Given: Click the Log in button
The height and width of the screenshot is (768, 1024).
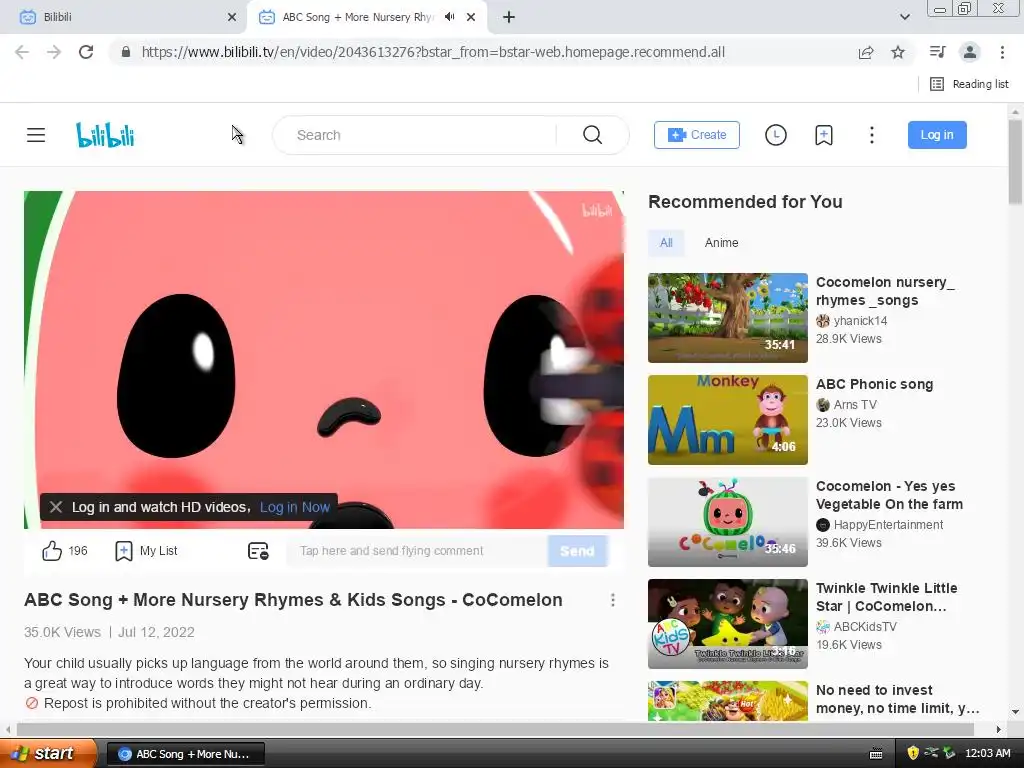Looking at the screenshot, I should (937, 135).
